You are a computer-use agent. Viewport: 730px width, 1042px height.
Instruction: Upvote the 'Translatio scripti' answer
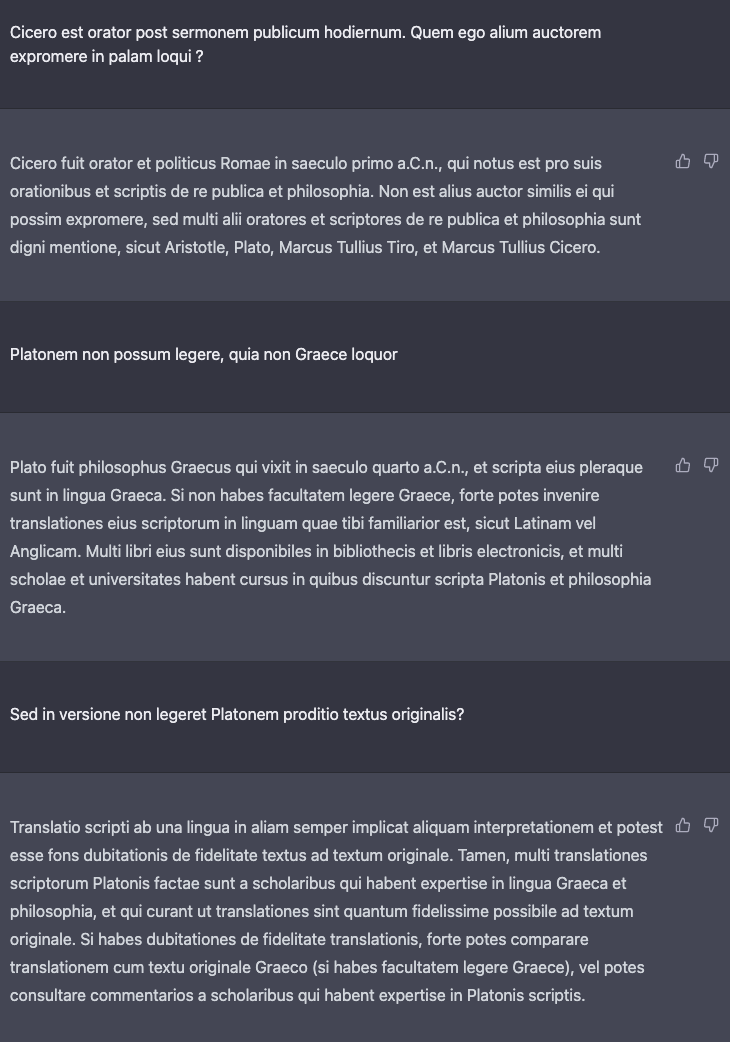pyautogui.click(x=683, y=825)
